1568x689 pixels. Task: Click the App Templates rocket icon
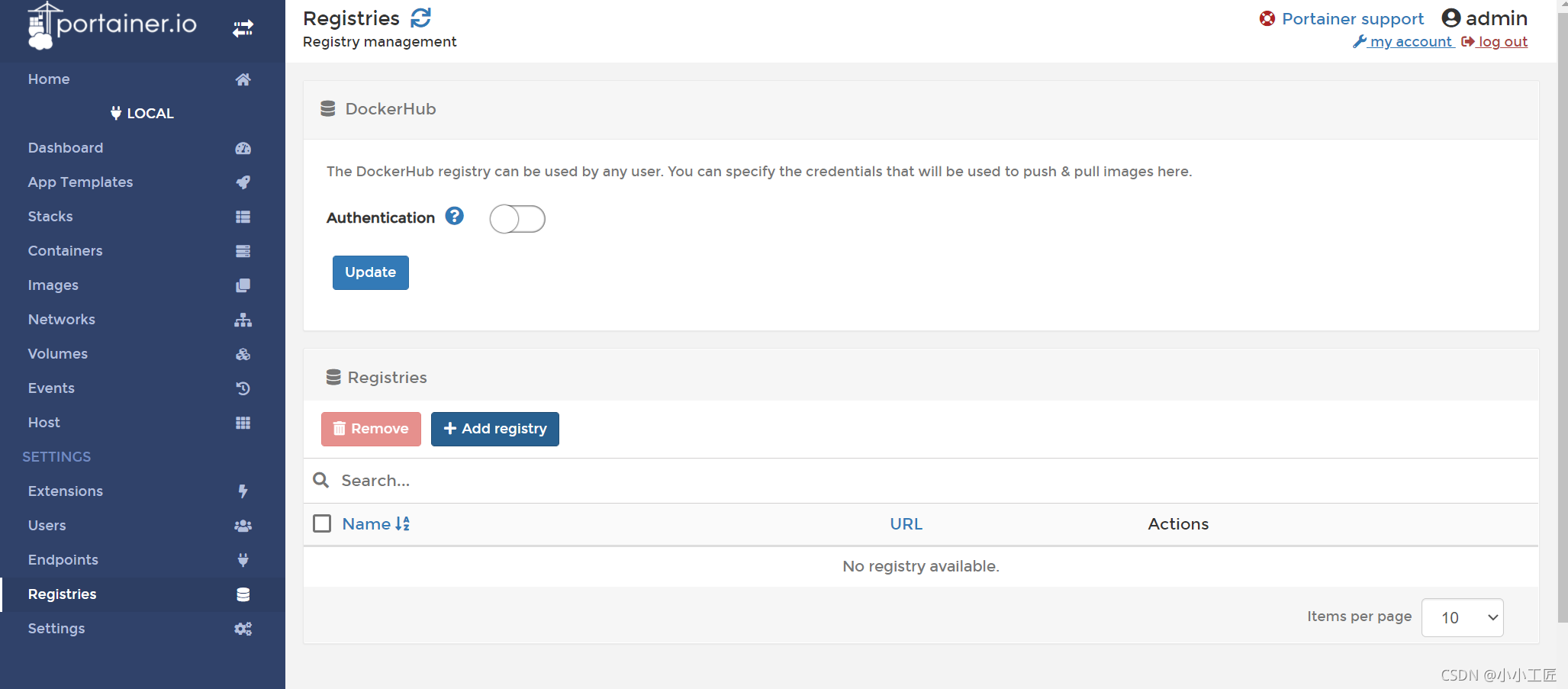pyautogui.click(x=243, y=182)
